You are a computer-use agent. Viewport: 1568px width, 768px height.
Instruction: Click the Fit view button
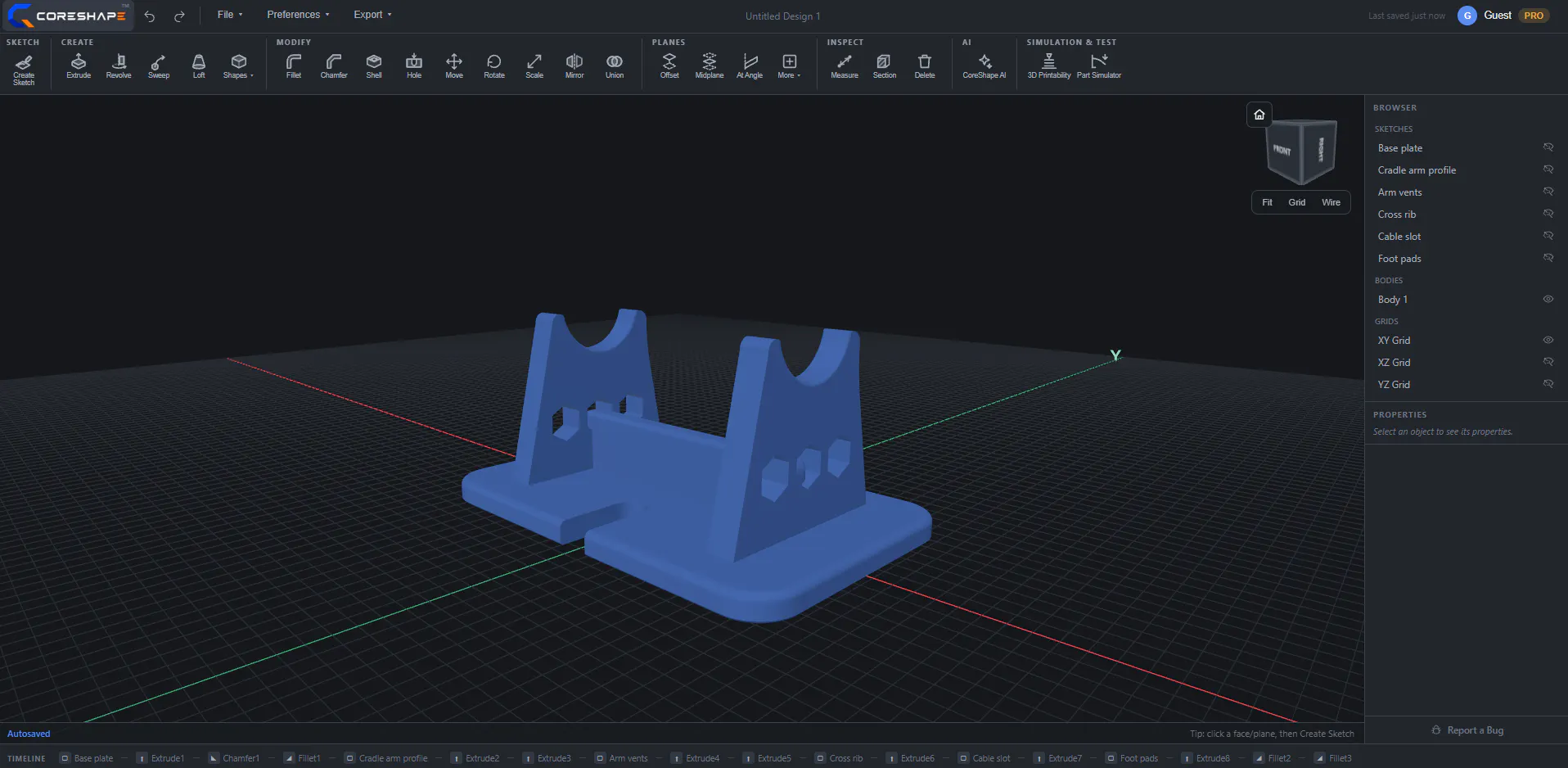[1267, 202]
